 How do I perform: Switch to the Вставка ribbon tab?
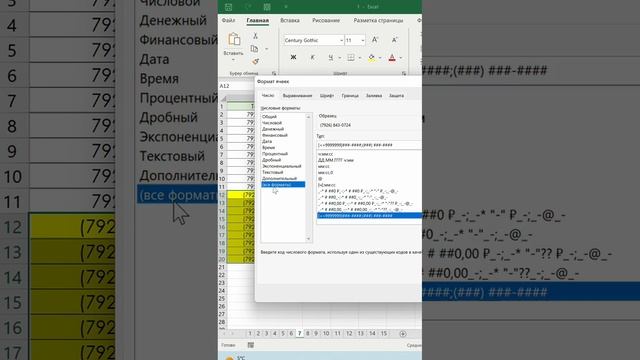coord(290,20)
